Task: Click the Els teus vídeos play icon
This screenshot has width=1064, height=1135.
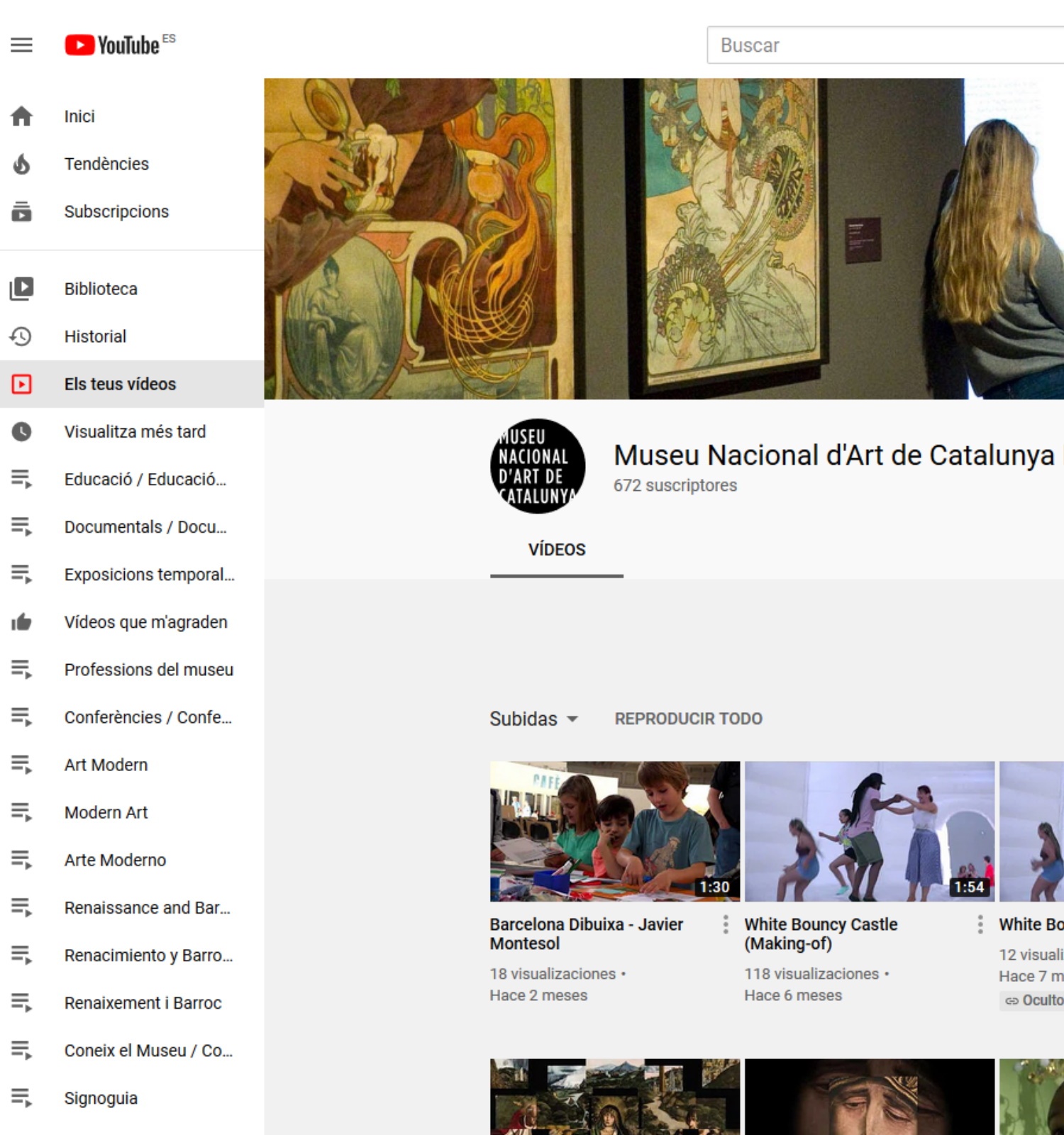Action: 21,384
